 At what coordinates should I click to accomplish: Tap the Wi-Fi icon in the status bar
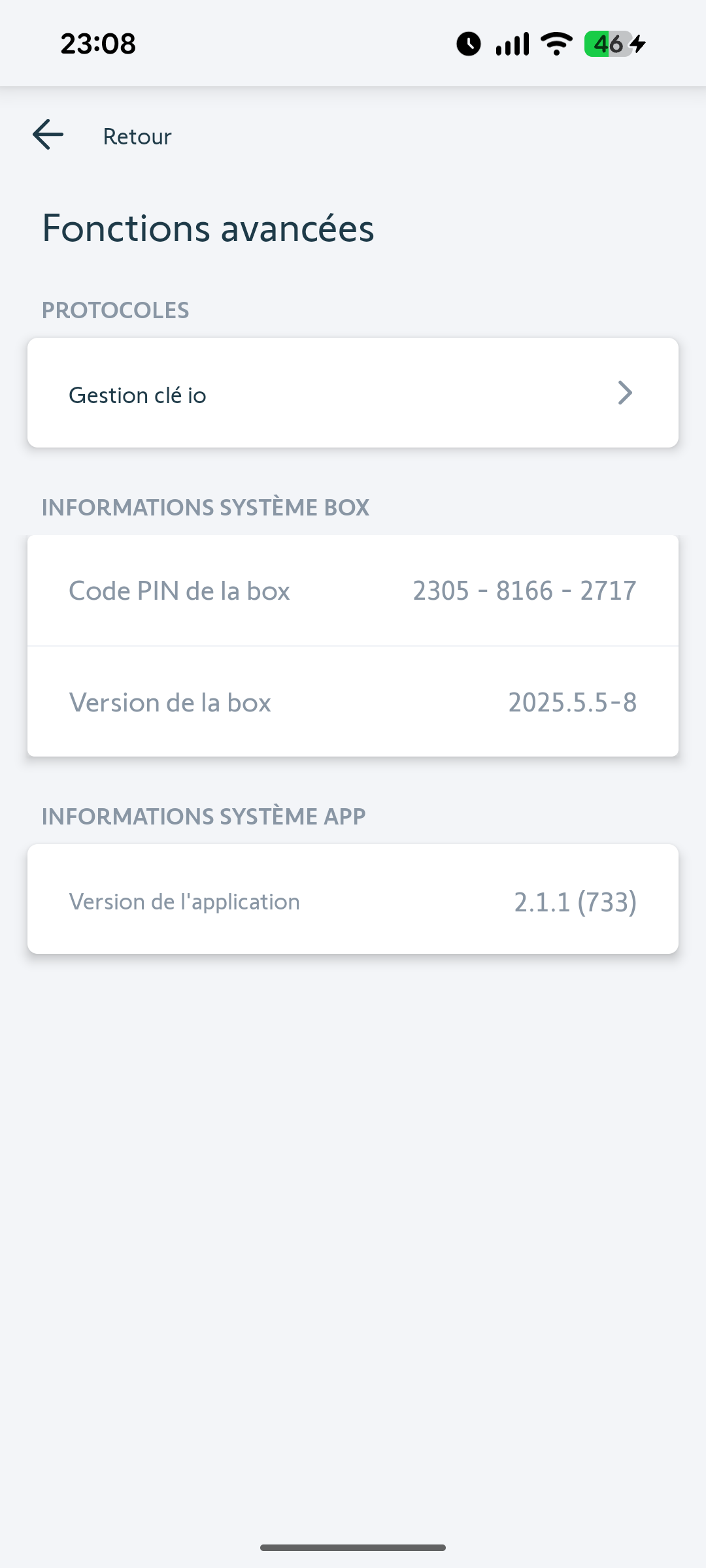click(x=556, y=44)
